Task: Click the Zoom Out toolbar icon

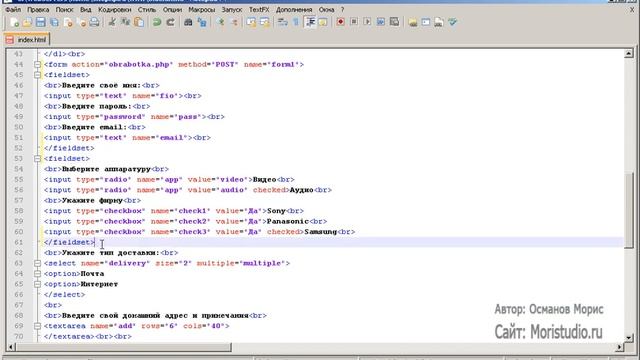Action: tap(234, 22)
